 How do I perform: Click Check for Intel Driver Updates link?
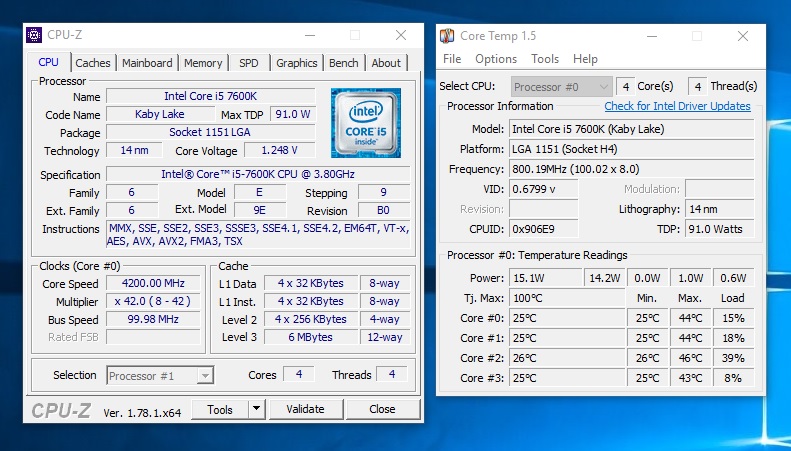tap(677, 106)
